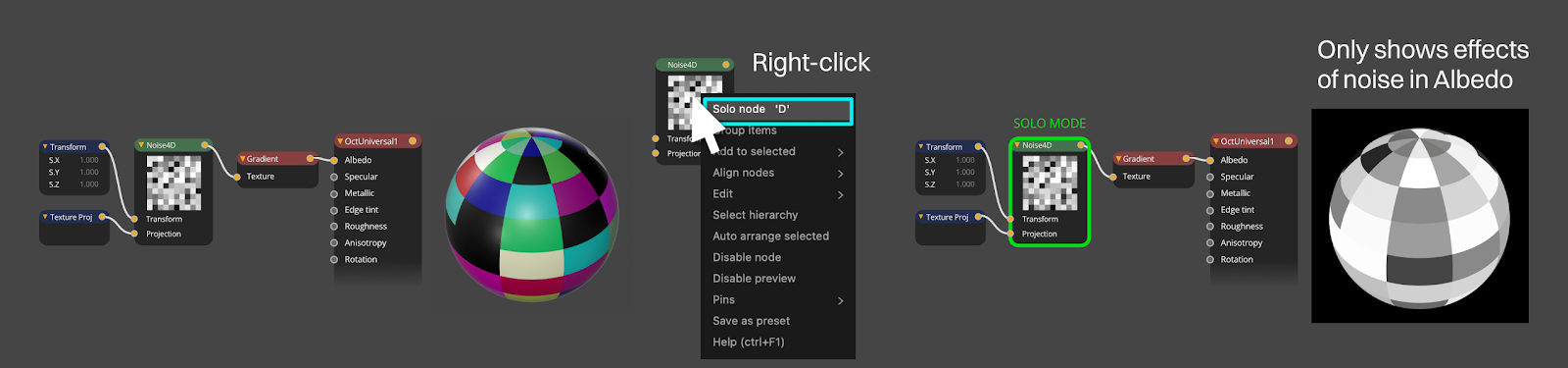Click Albedo input pin in solo mode graph
Screen dimensions: 1568x368
pyautogui.click(x=1210, y=160)
